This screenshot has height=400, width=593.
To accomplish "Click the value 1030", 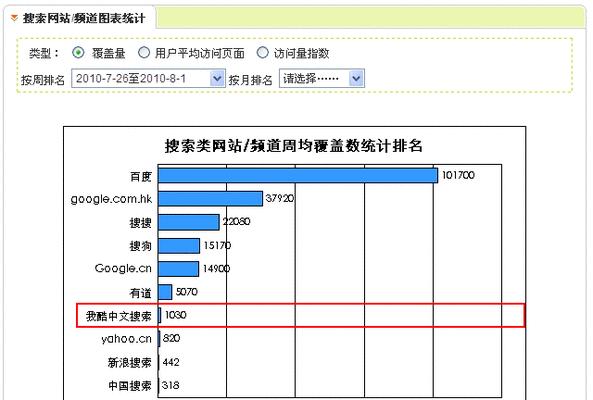I will click(x=175, y=315).
